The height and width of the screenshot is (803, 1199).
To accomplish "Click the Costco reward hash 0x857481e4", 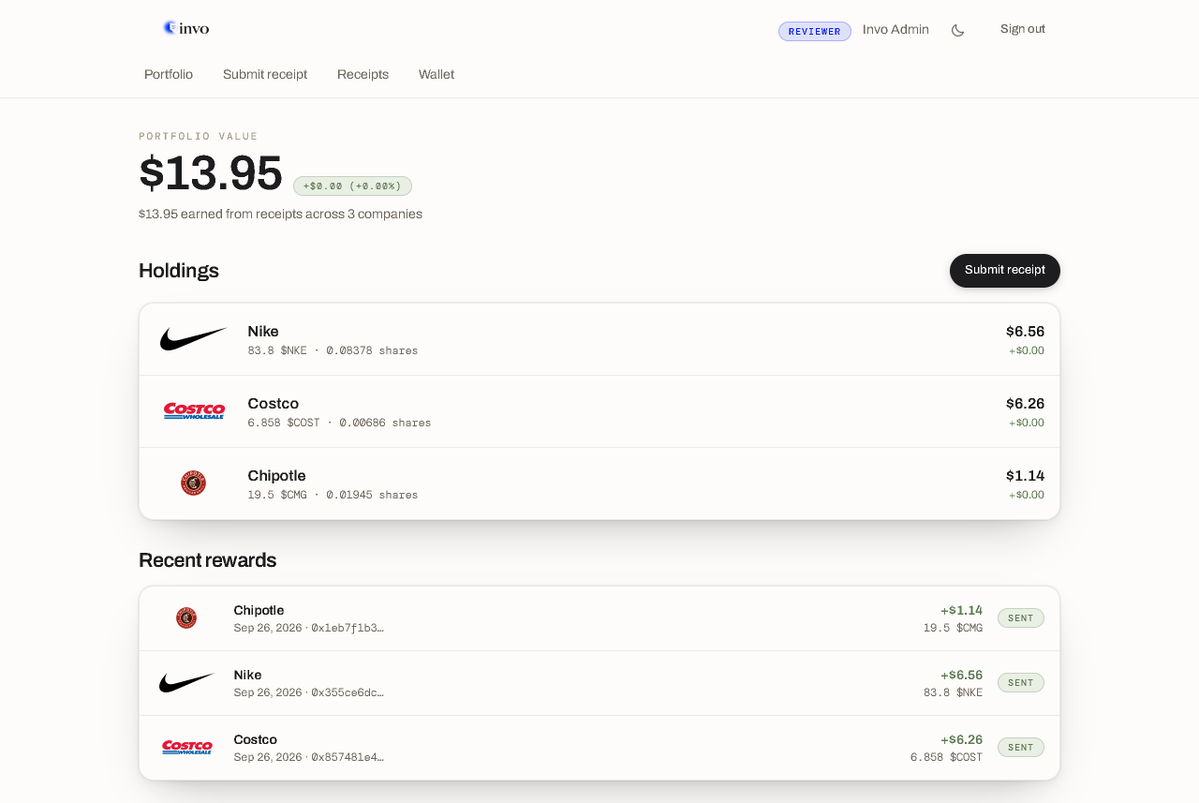I will click(x=347, y=757).
